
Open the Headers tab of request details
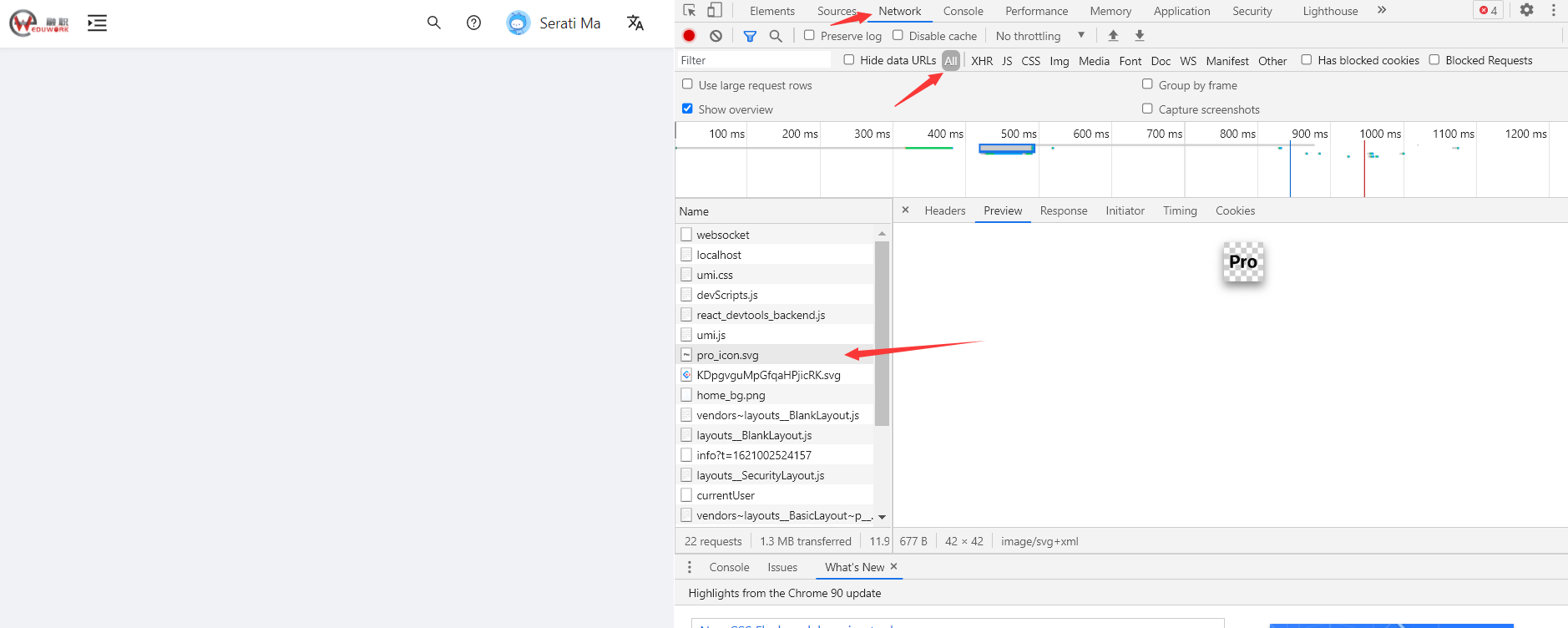point(945,210)
